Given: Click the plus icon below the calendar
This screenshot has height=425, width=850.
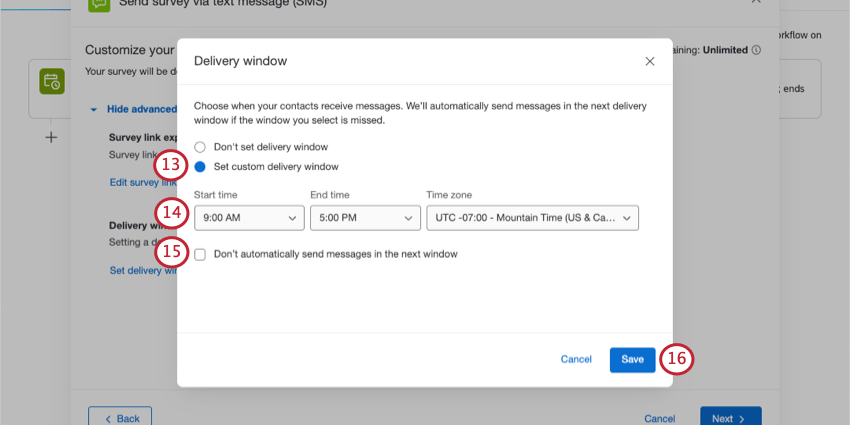Looking at the screenshot, I should tap(52, 137).
